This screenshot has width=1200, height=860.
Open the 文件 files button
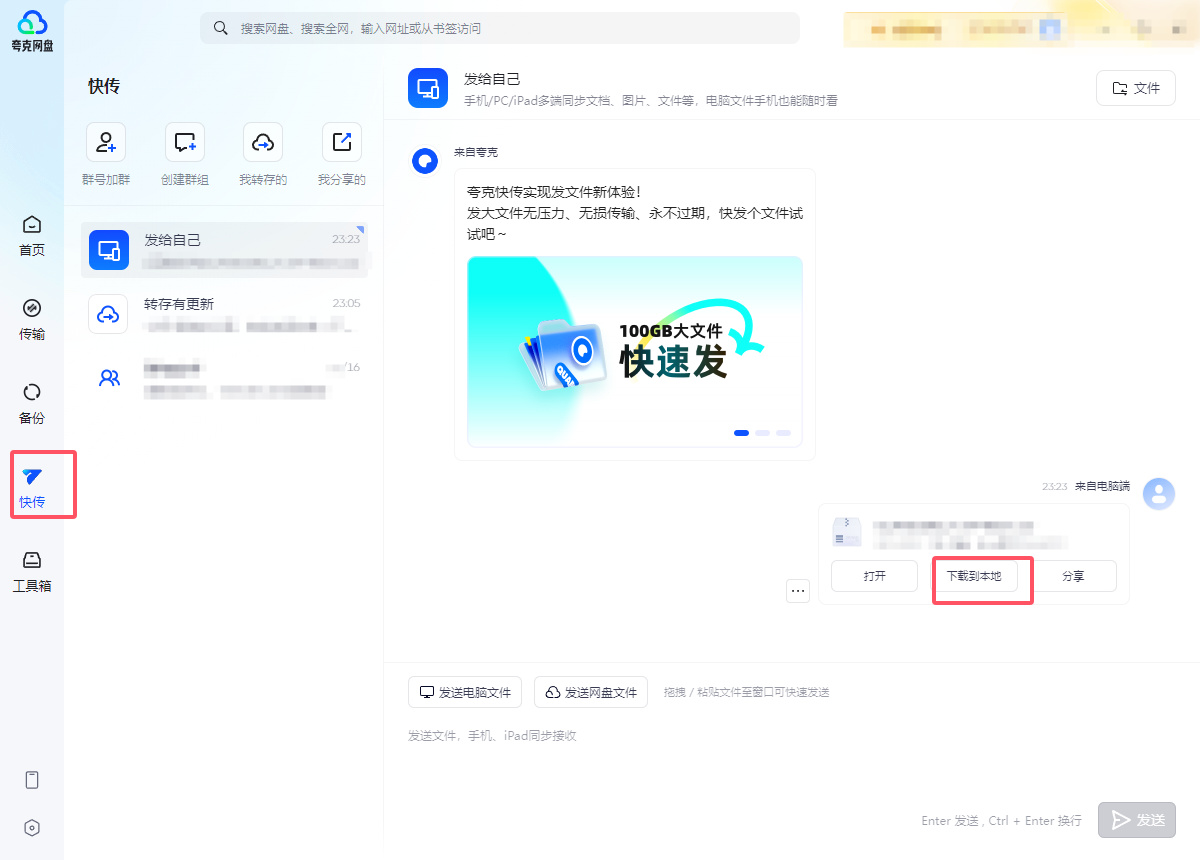(1136, 88)
